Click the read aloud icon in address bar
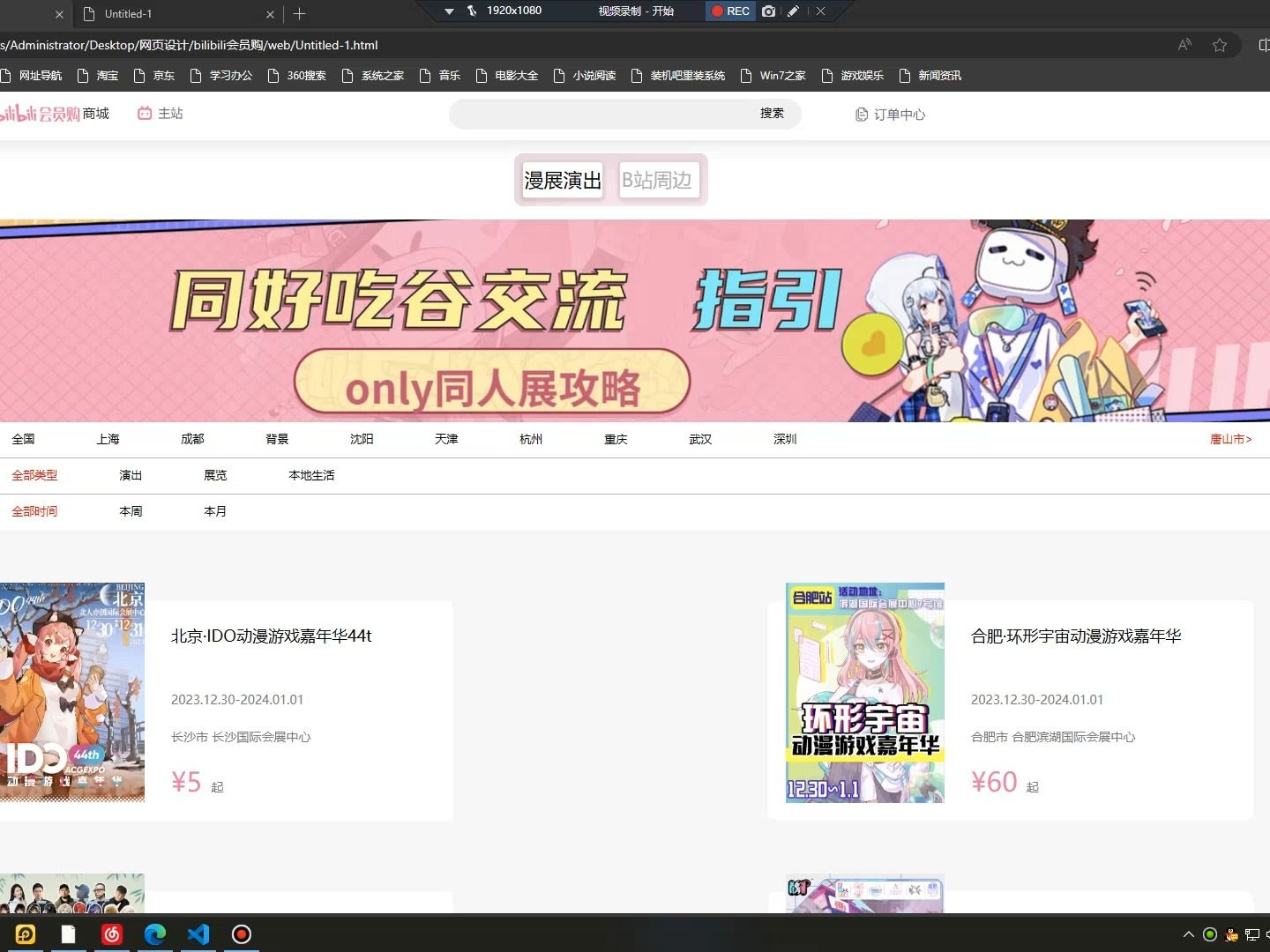 1184,45
